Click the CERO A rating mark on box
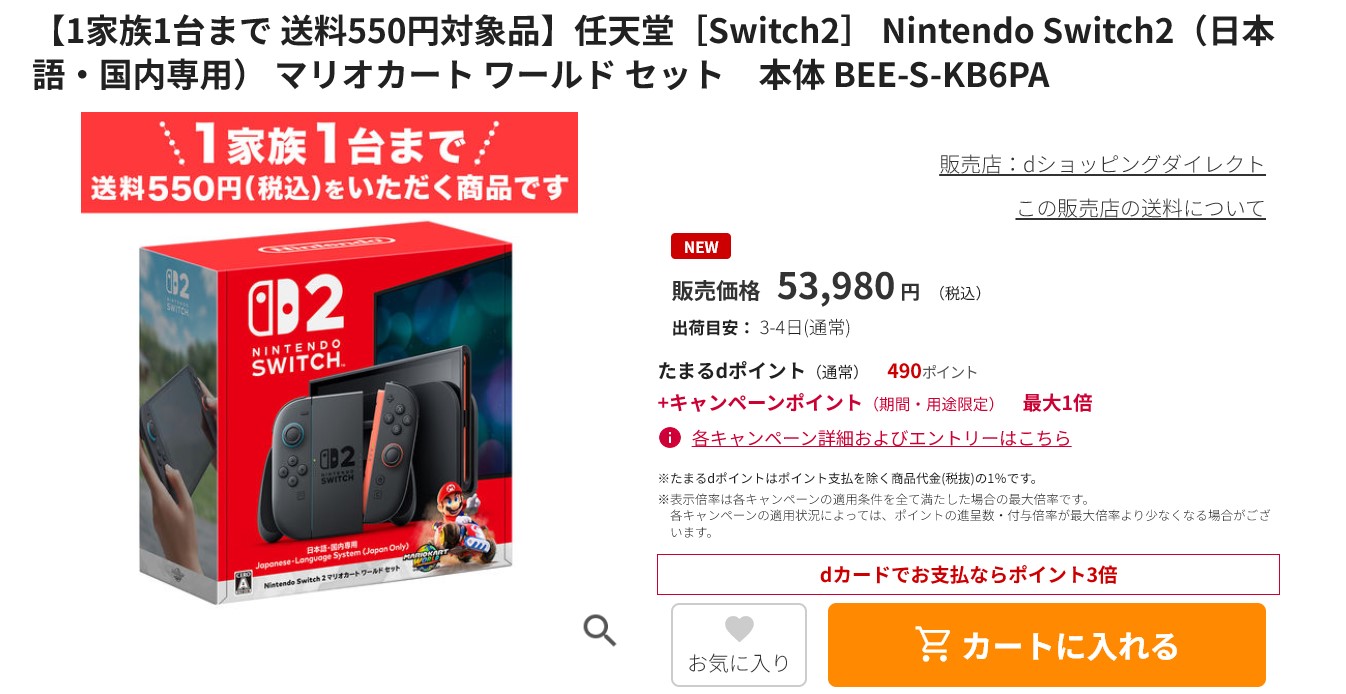This screenshot has width=1346, height=694. tap(240, 584)
